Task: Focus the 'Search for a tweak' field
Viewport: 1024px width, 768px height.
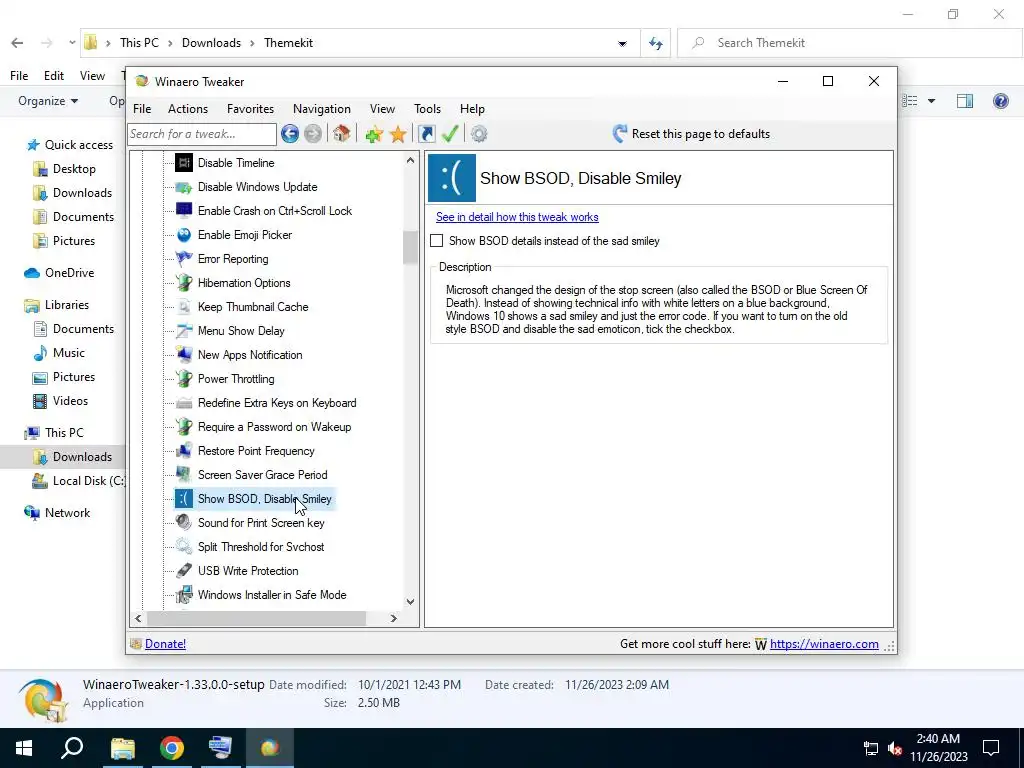Action: tap(202, 134)
